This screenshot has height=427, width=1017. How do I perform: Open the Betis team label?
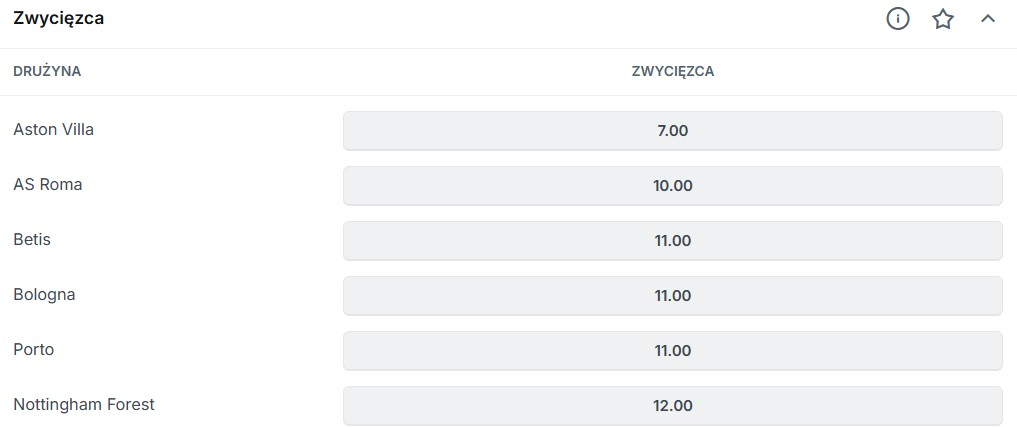[x=32, y=239]
